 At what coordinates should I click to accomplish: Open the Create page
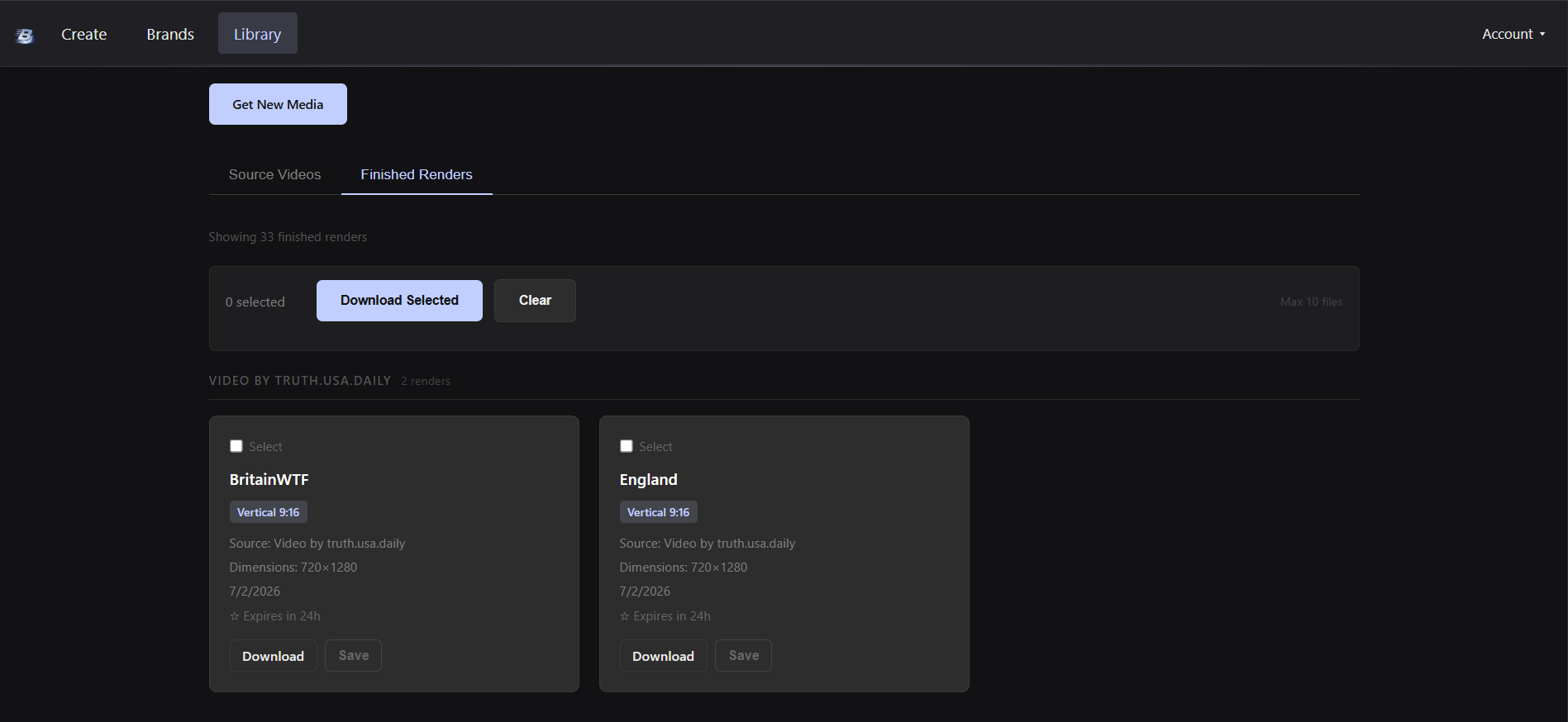pyautogui.click(x=84, y=34)
